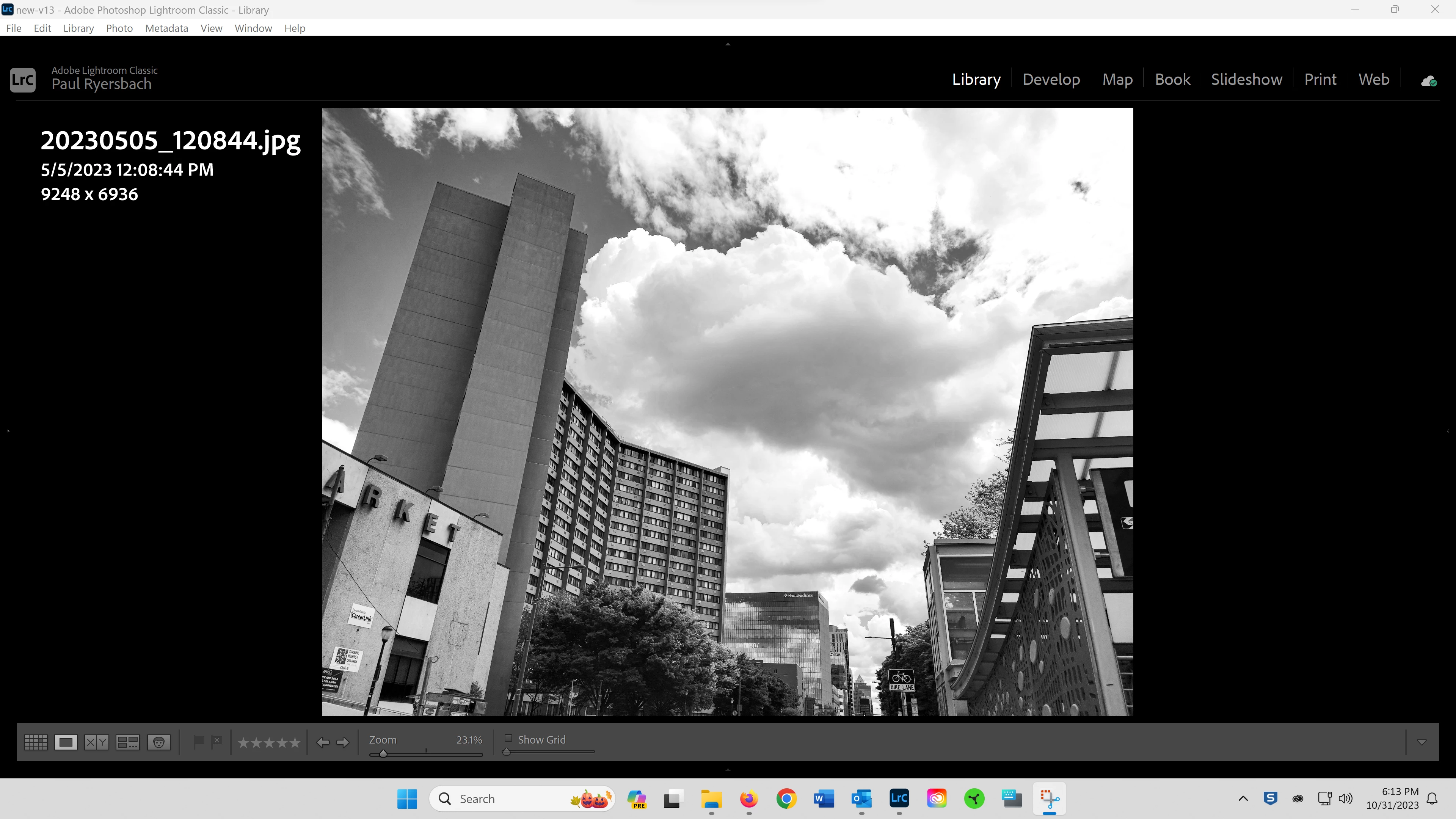1456x819 pixels.
Task: Open the Metadata menu
Action: click(166, 28)
